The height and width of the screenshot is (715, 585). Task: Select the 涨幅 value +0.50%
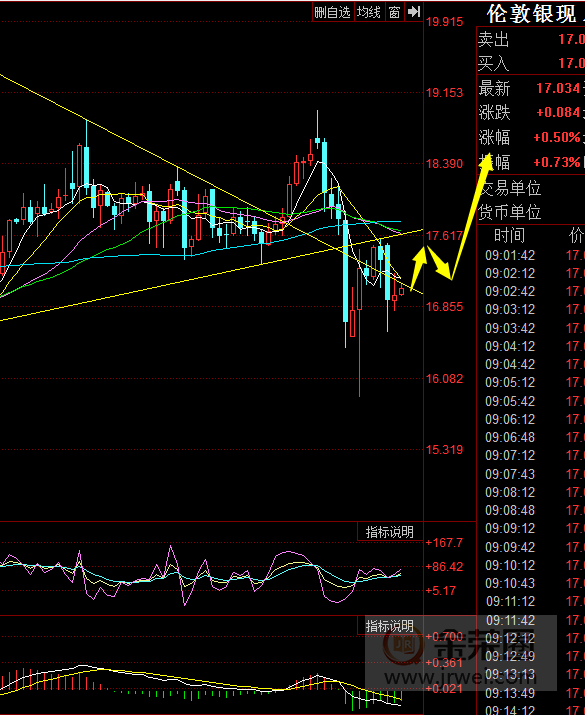[557, 137]
